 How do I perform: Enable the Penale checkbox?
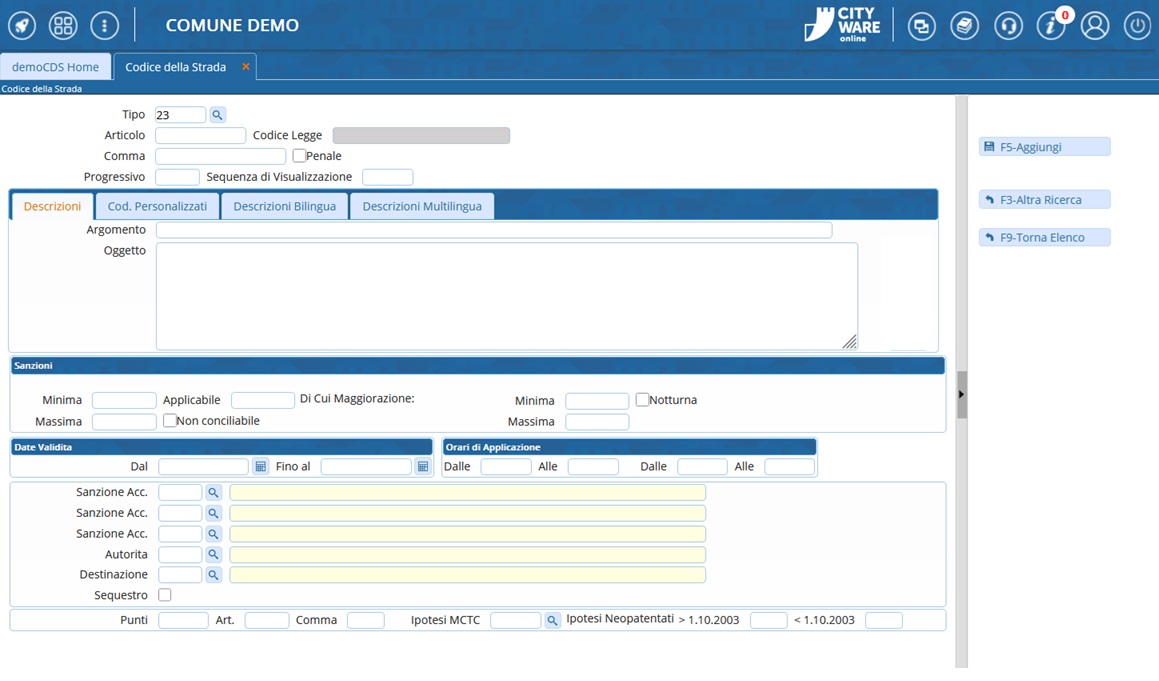[x=299, y=156]
